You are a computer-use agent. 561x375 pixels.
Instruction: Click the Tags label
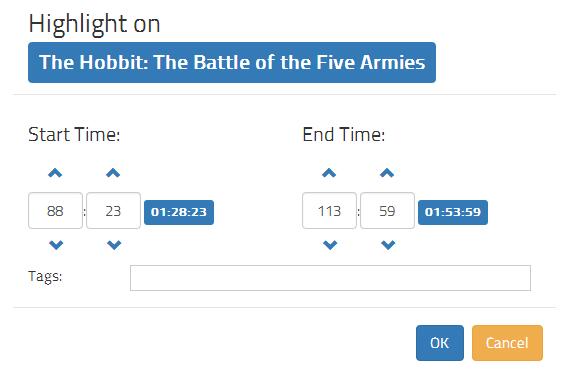tap(45, 277)
